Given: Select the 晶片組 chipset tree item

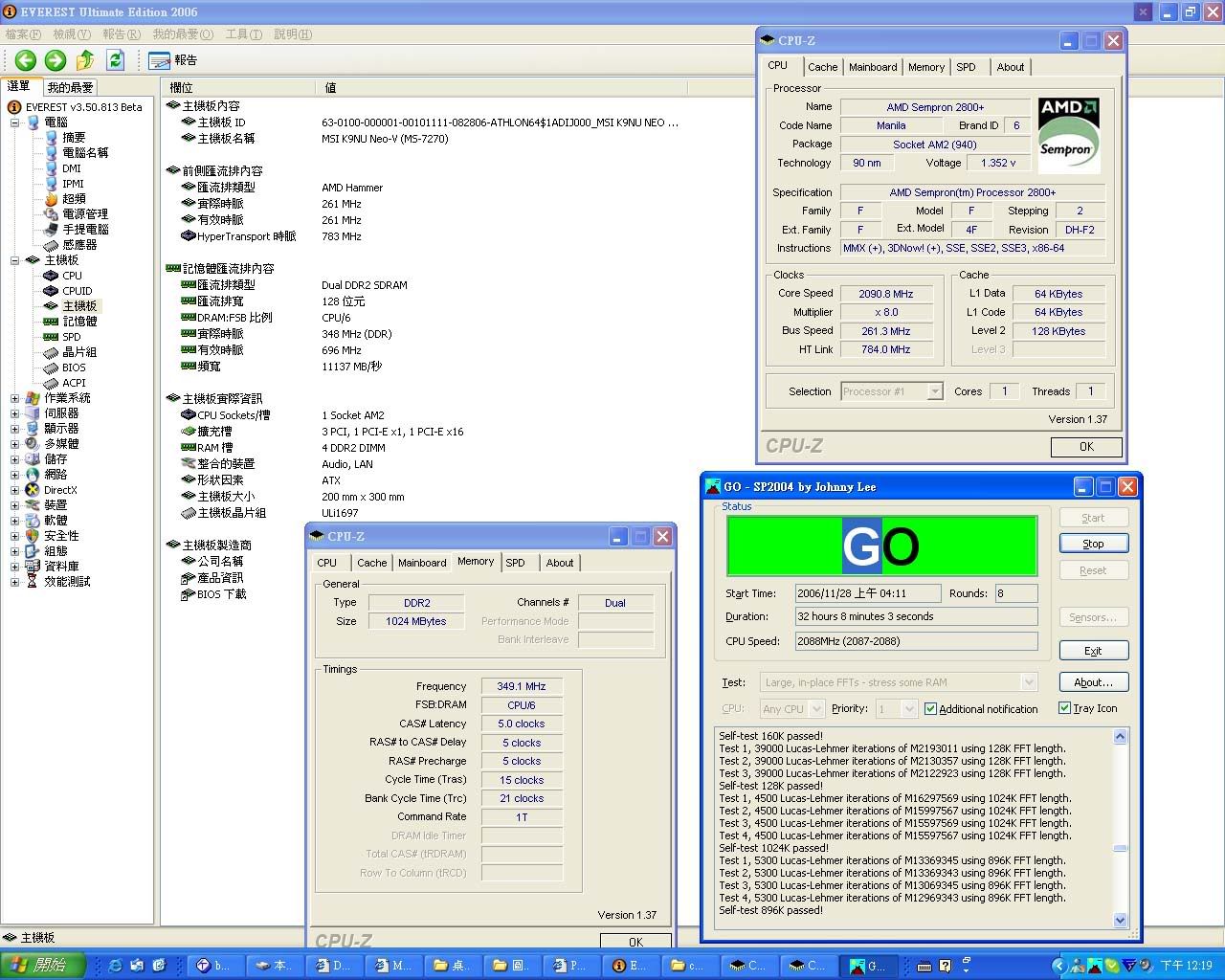Looking at the screenshot, I should (79, 352).
